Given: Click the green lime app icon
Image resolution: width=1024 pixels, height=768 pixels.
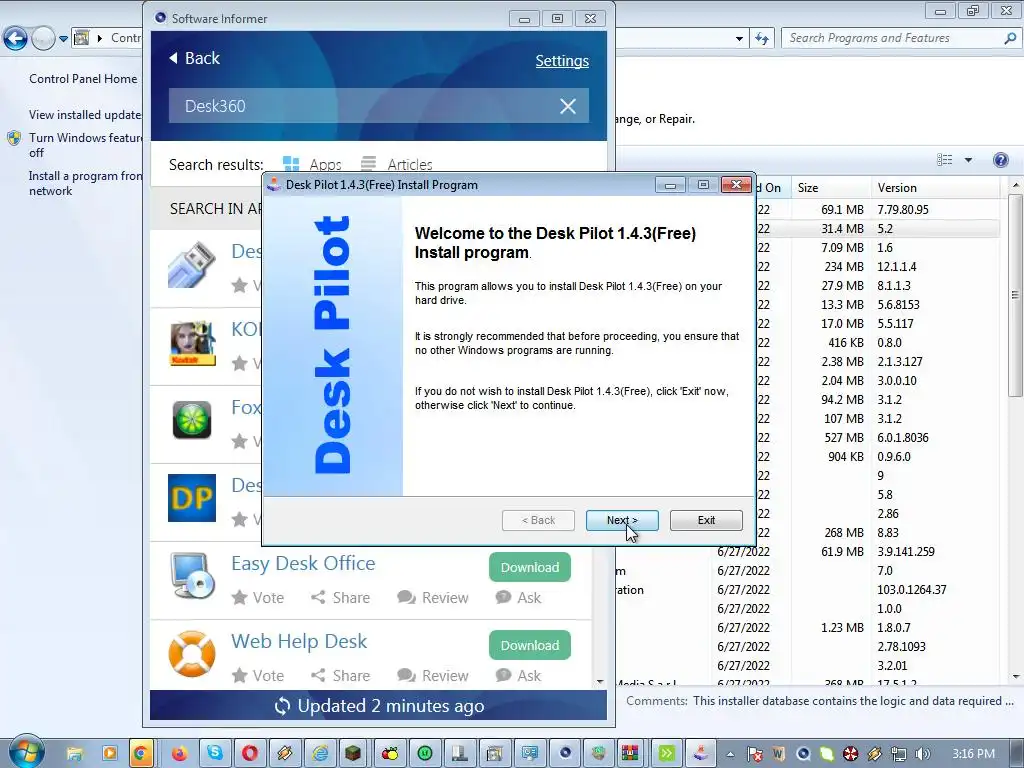Looking at the screenshot, I should tap(192, 419).
